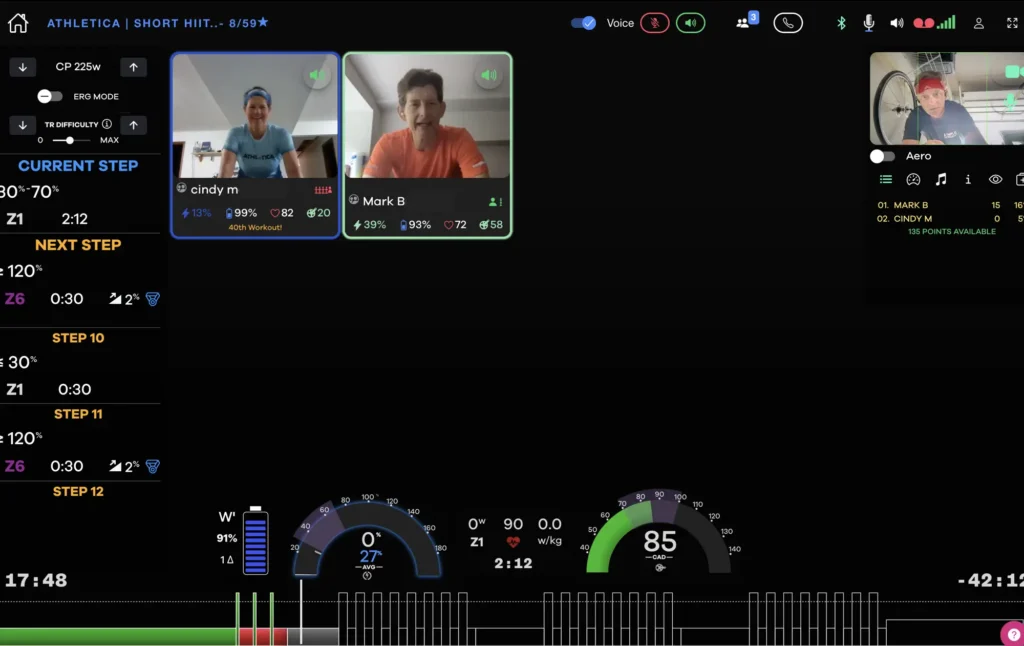Open the speedometer gauge tab

913,179
